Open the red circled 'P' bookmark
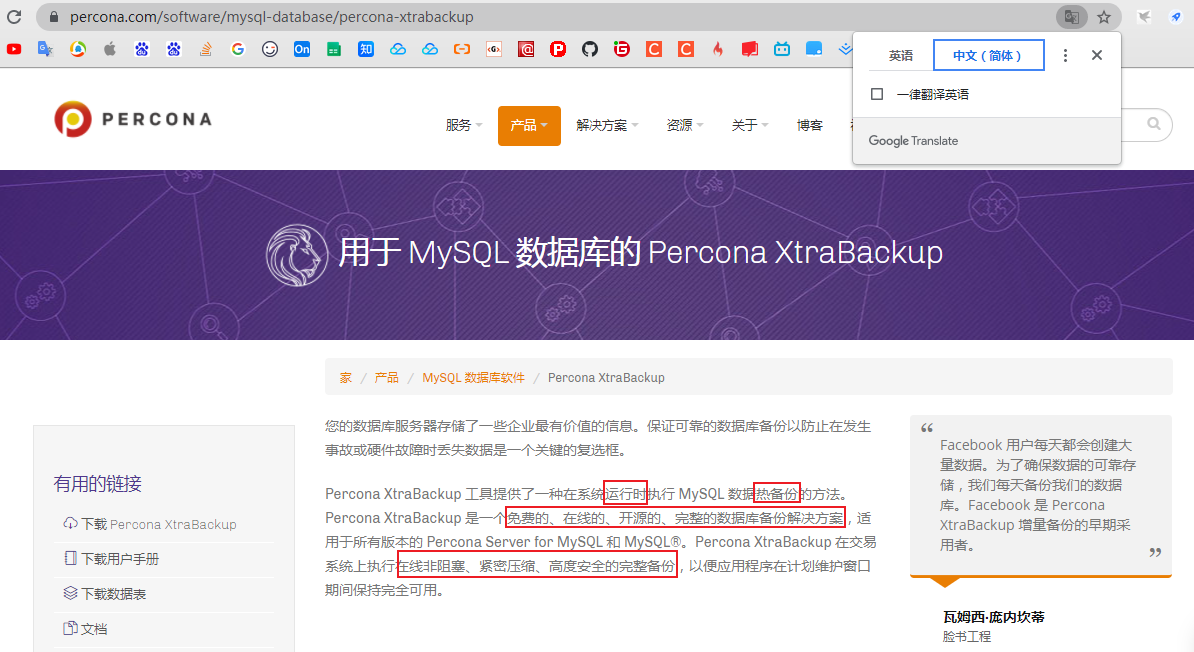Viewport: 1194px width, 652px height. [x=557, y=50]
